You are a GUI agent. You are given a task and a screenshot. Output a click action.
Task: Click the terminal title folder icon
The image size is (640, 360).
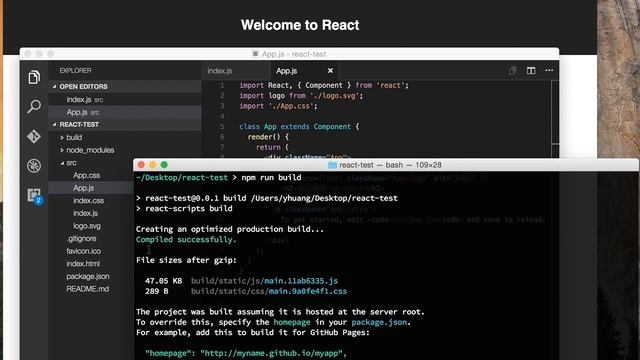[332, 165]
